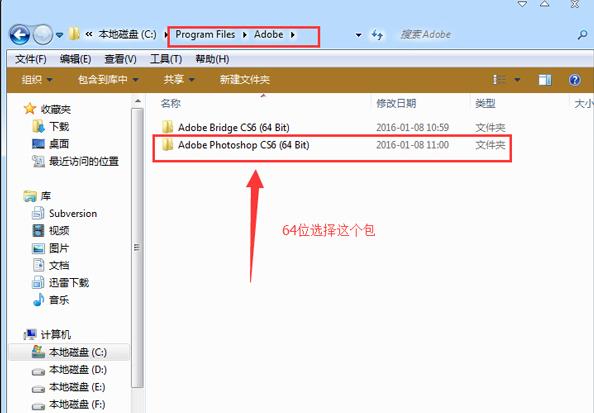594x413 pixels.
Task: Click the 计算机 monitor icon
Action: click(x=30, y=334)
